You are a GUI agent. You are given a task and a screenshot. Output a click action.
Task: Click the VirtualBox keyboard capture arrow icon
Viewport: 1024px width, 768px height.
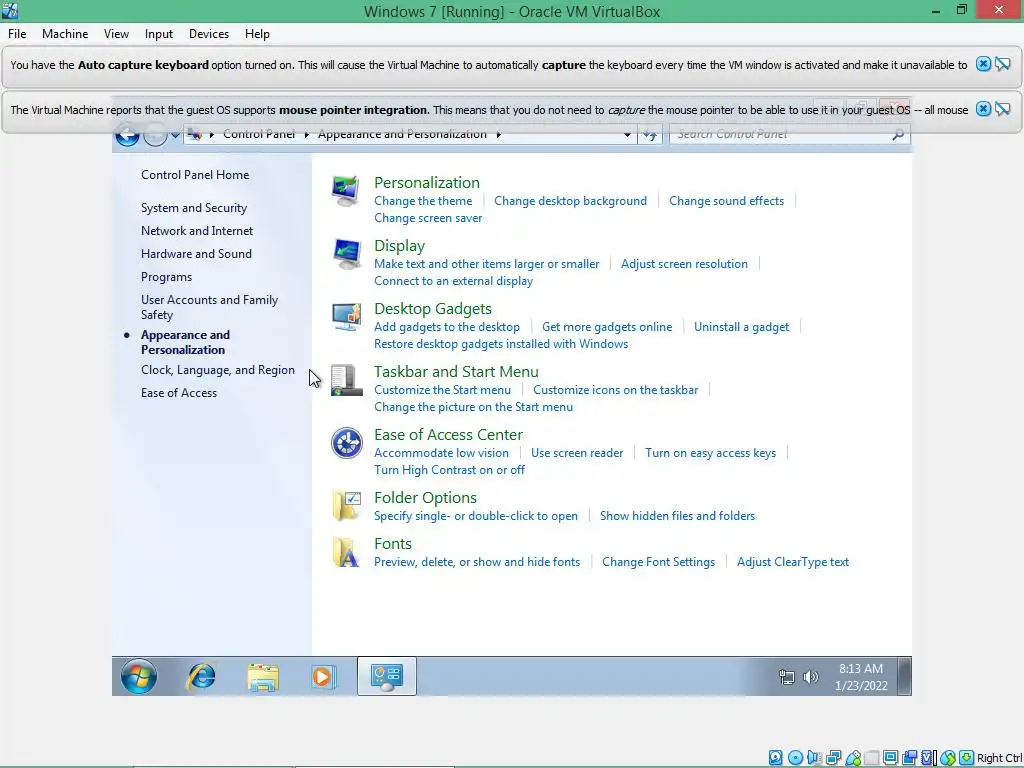(967, 758)
